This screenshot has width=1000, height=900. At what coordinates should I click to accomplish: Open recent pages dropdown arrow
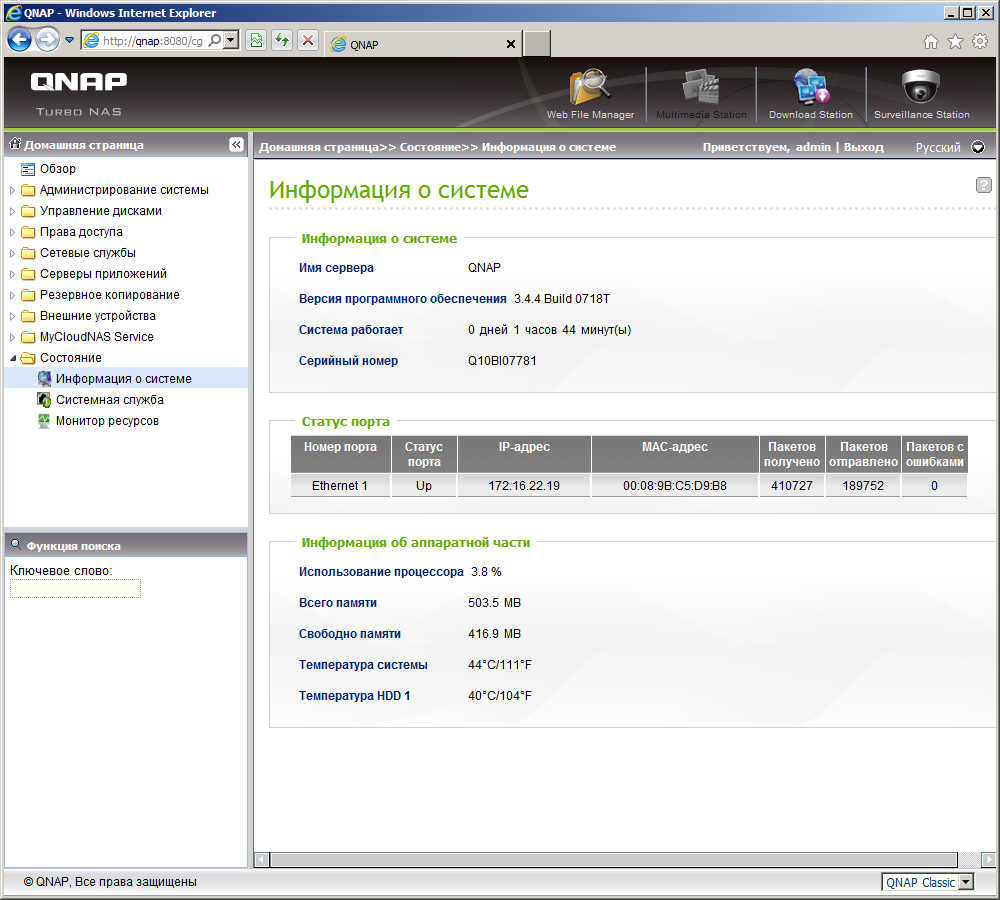[x=70, y=40]
